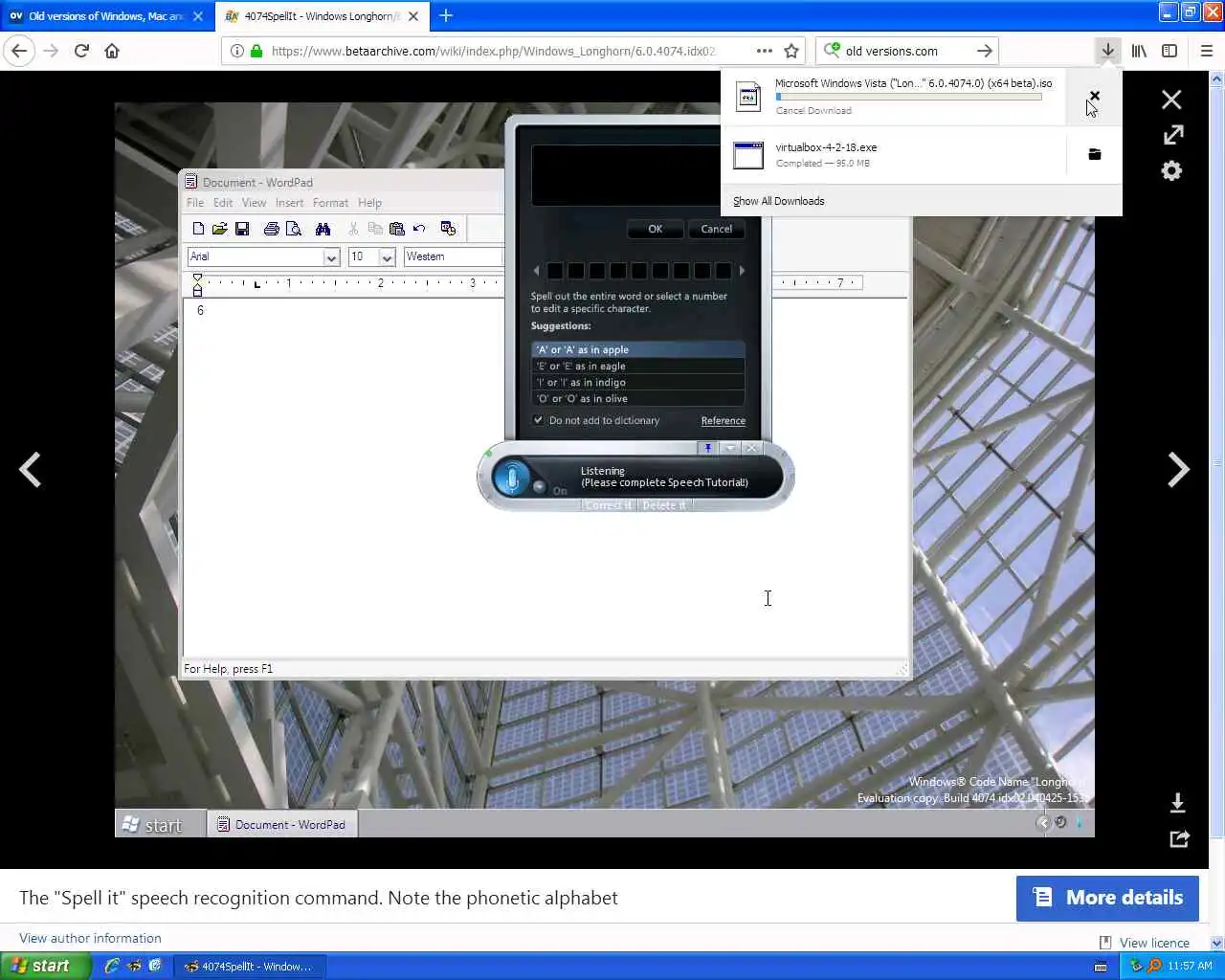Switch to Old versions of Windows tab
This screenshot has height=980, width=1225.
click(x=107, y=16)
